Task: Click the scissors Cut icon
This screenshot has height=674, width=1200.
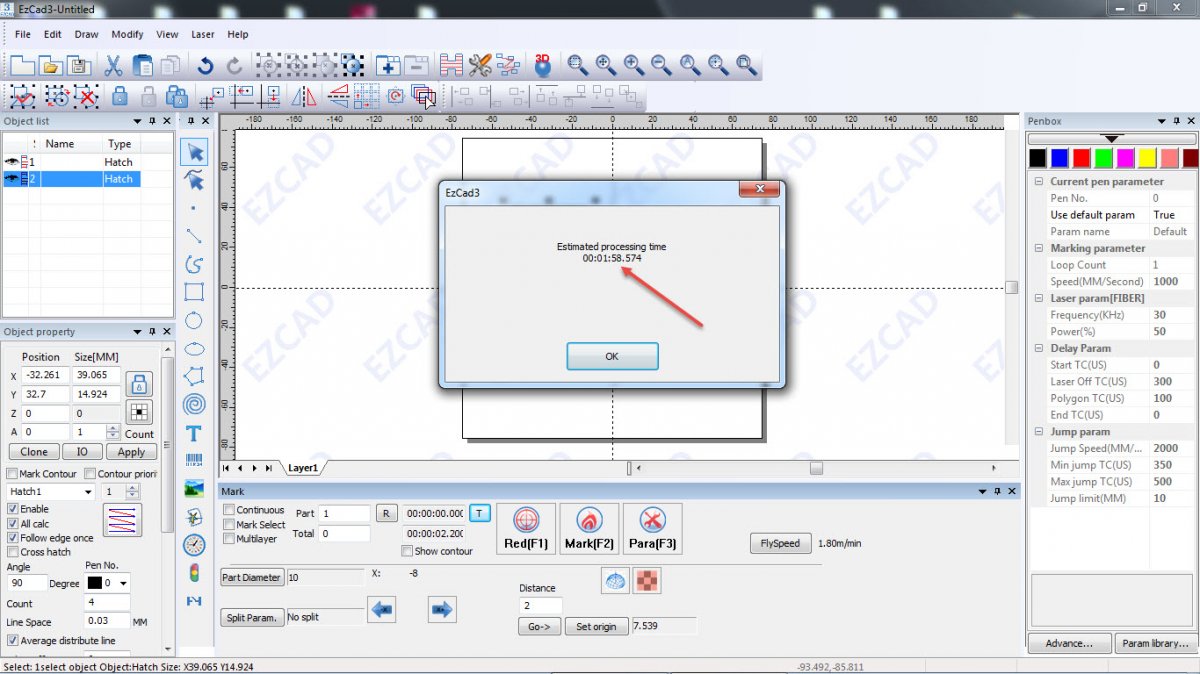Action: (x=113, y=66)
